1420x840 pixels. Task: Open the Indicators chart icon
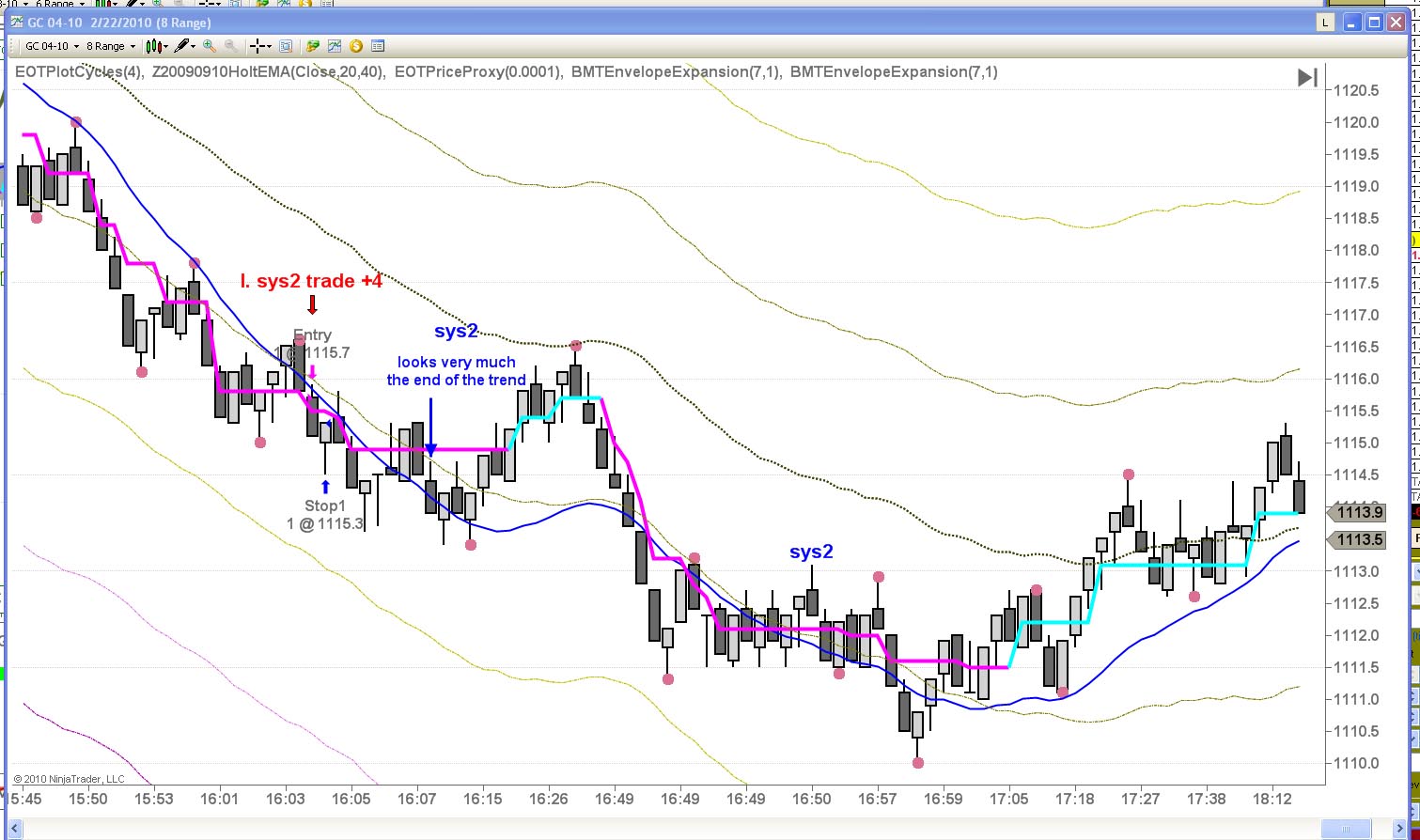click(335, 45)
